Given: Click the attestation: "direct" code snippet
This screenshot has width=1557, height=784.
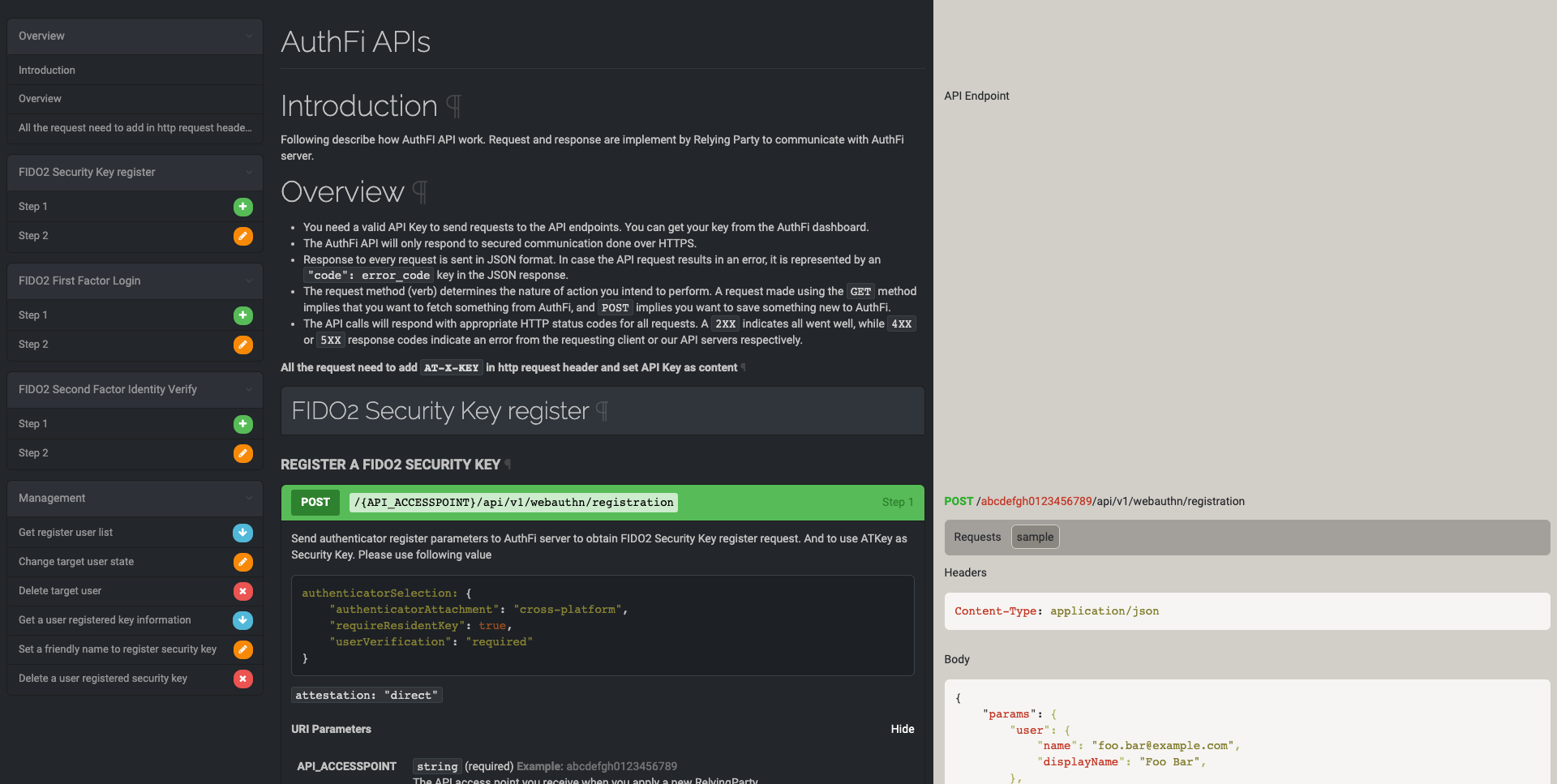Looking at the screenshot, I should point(367,696).
